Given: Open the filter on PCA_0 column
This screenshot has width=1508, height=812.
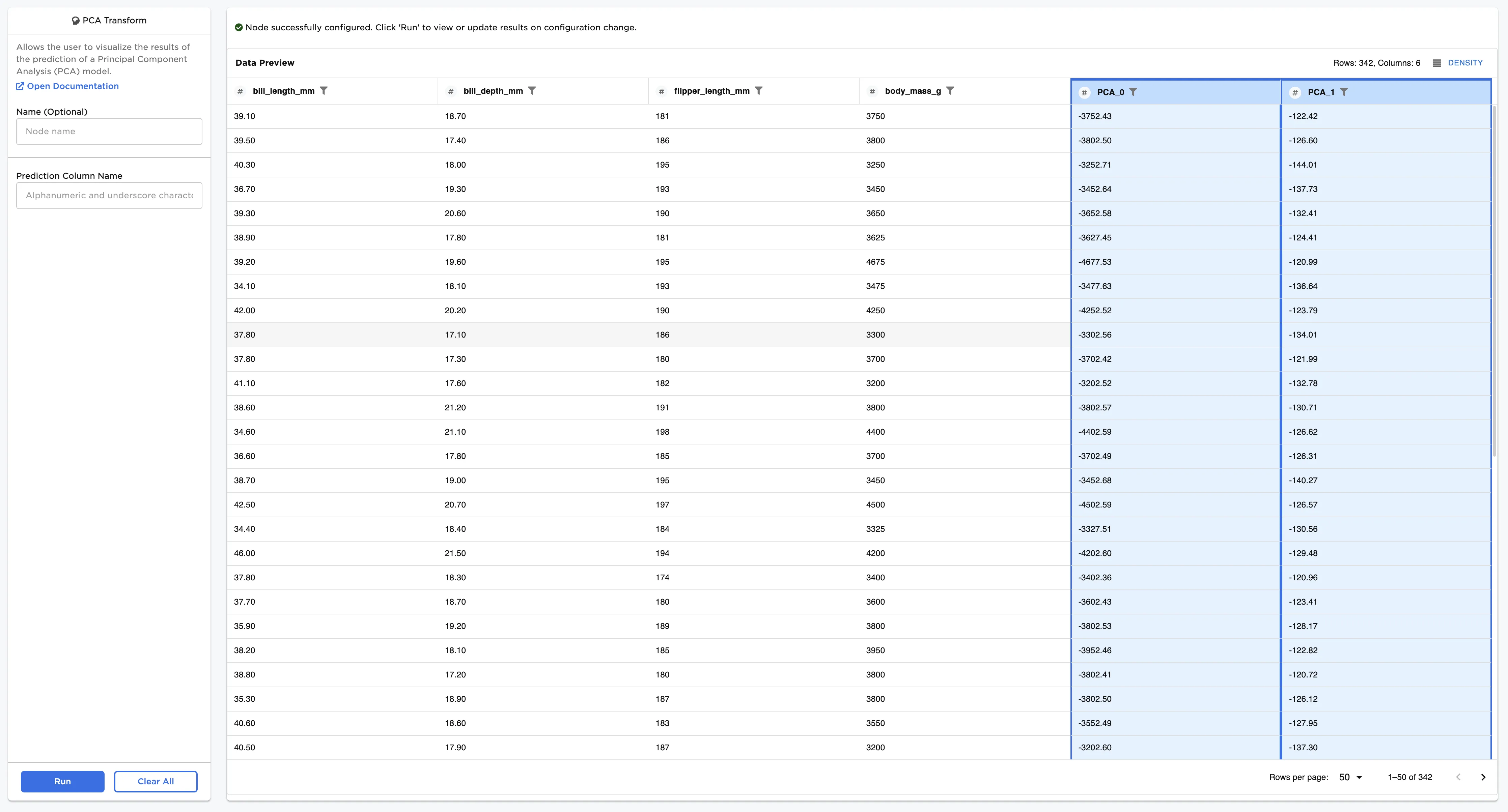Looking at the screenshot, I should tap(1134, 92).
